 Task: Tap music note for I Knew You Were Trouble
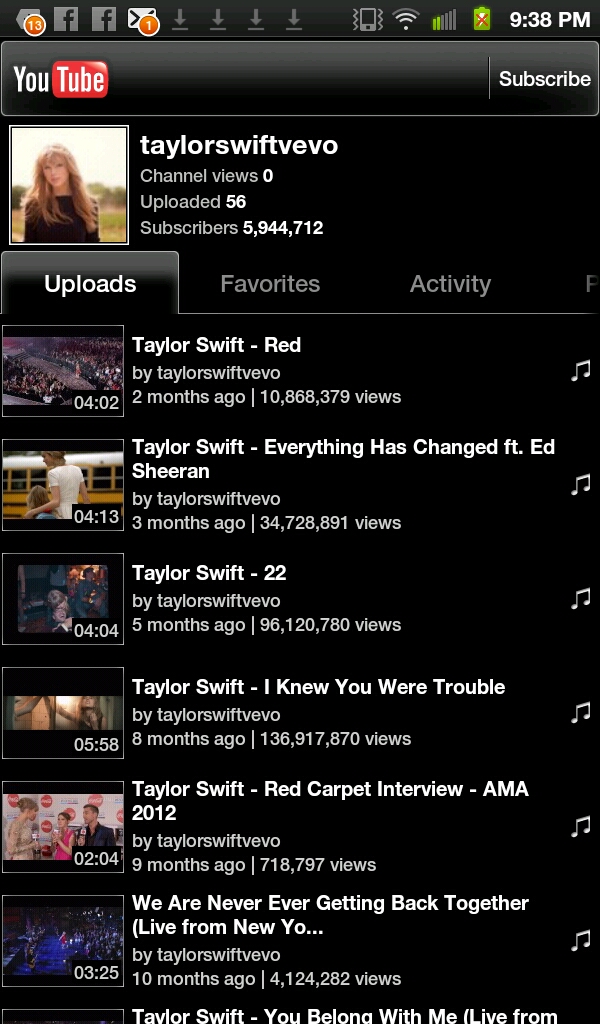pyautogui.click(x=580, y=712)
